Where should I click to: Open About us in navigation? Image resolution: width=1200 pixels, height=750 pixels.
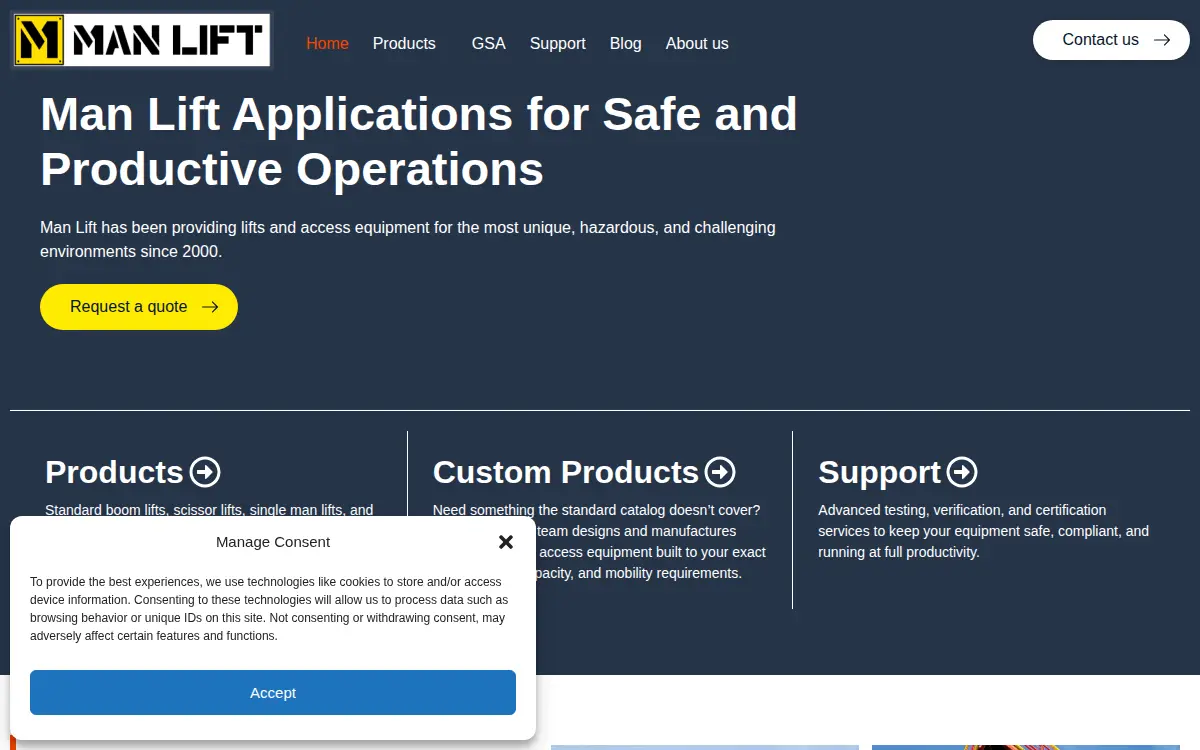coord(697,43)
